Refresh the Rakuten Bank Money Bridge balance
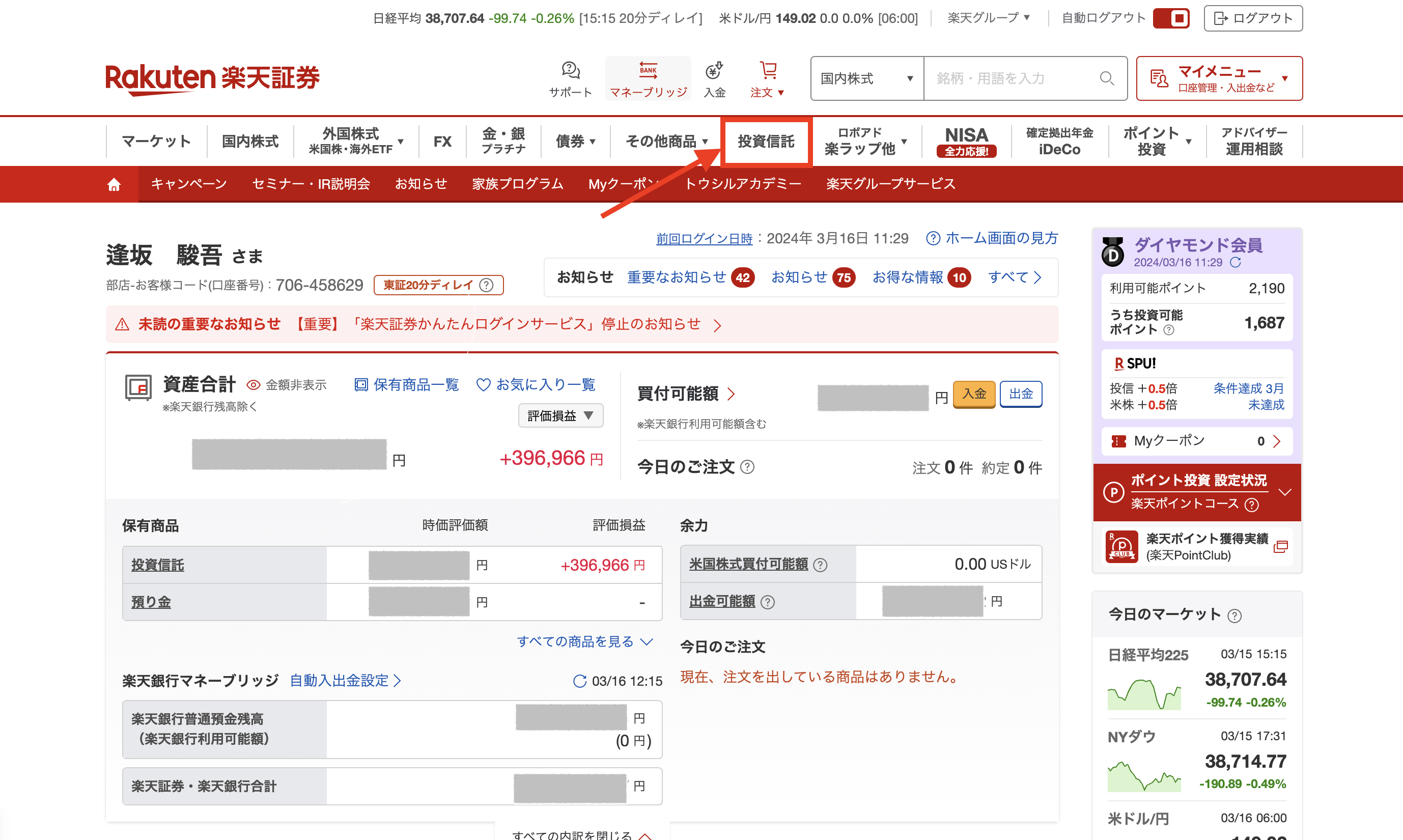 579,681
